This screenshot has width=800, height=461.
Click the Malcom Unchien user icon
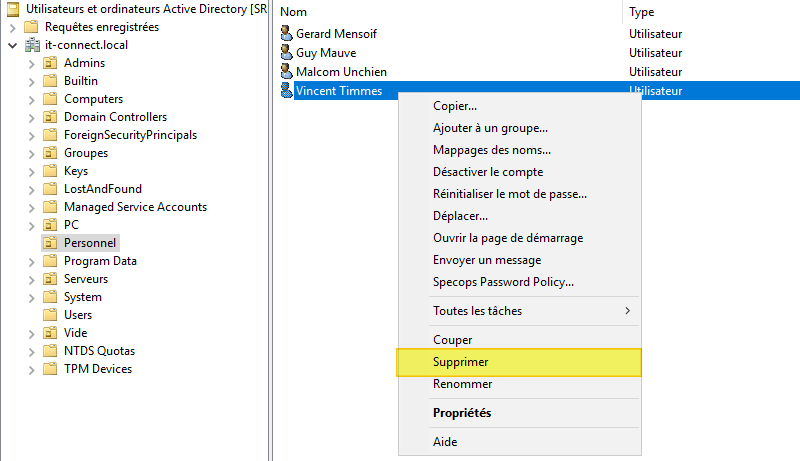pos(287,72)
